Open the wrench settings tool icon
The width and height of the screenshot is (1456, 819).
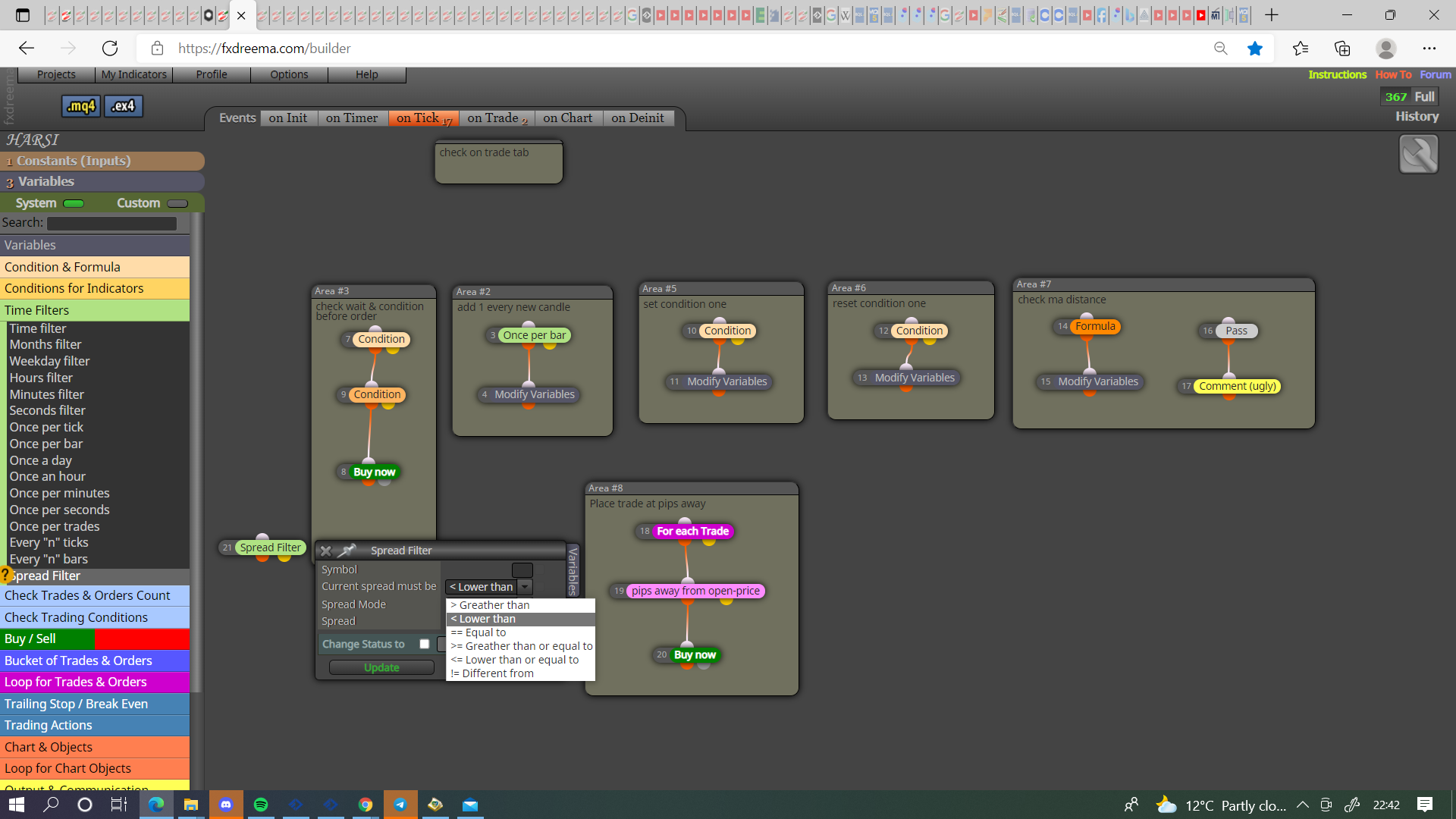point(1418,154)
